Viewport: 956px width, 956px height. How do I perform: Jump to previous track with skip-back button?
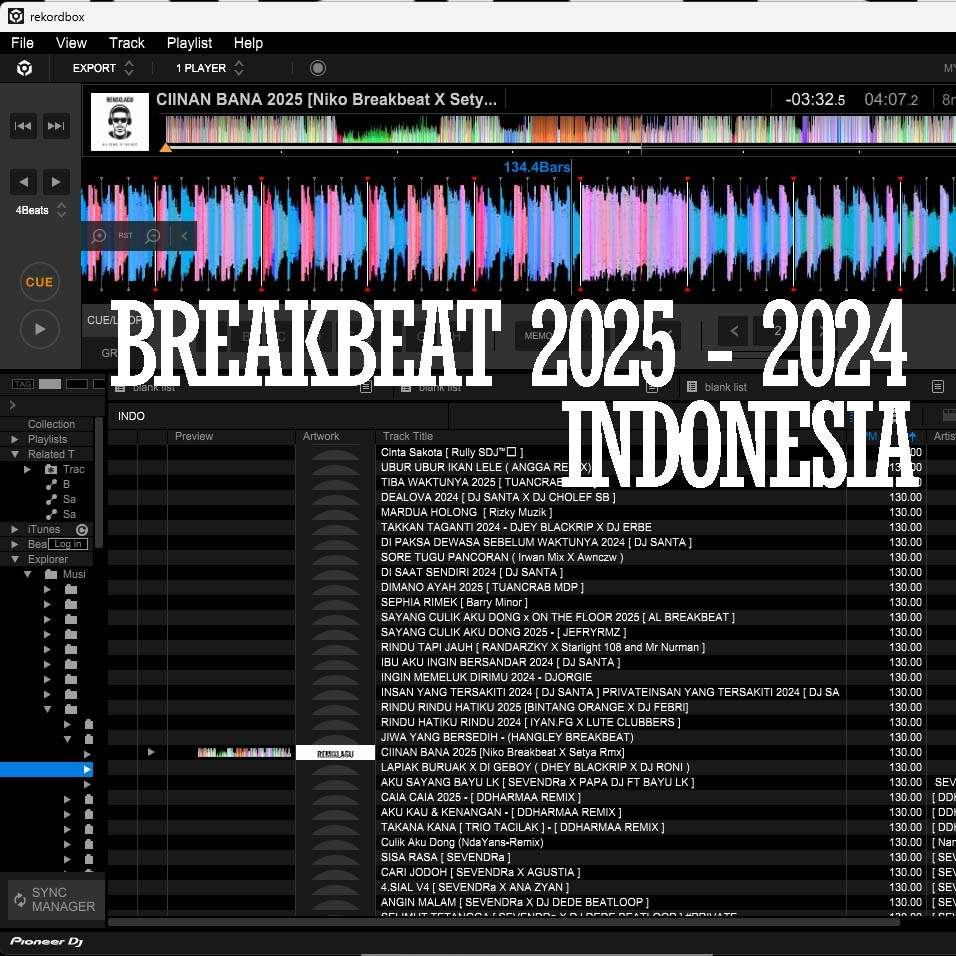click(x=23, y=126)
